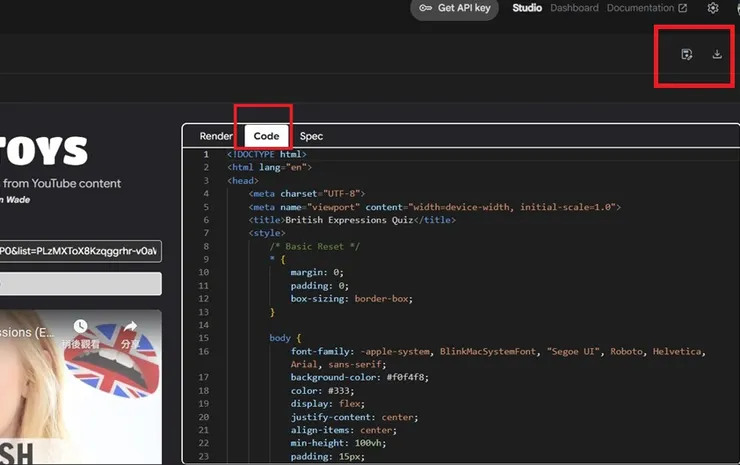Click the 'min-height: 100vh;' line
Screen dimensions: 740x465
[338, 443]
